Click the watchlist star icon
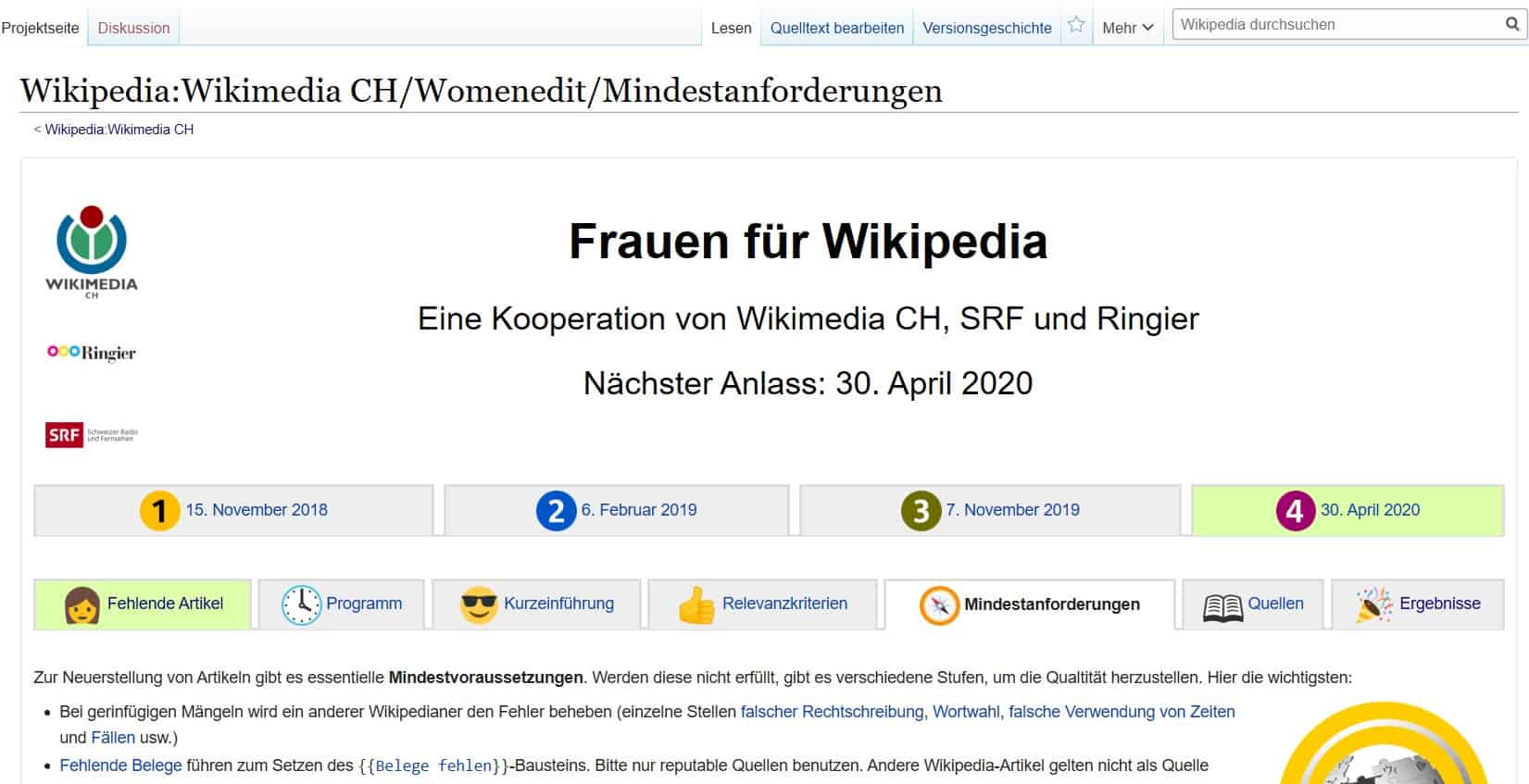This screenshot has width=1529, height=784. click(1075, 25)
